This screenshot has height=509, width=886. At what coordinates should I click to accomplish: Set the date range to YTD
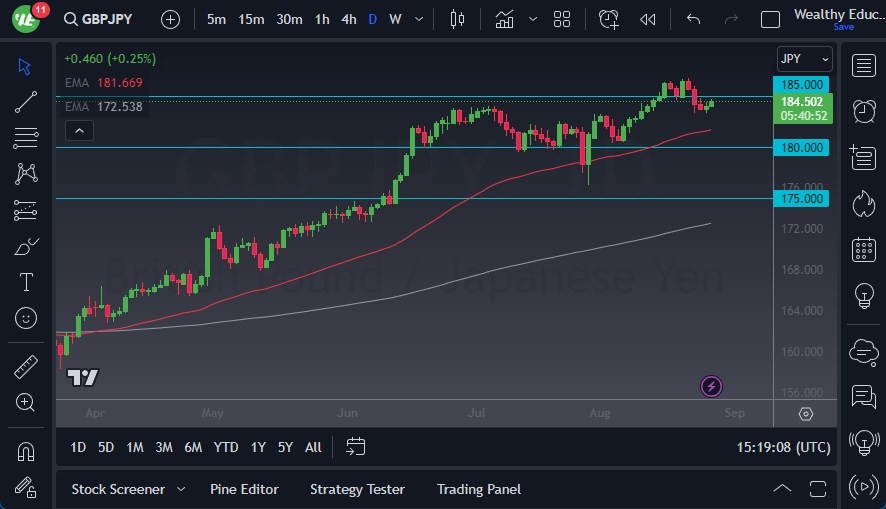tap(226, 447)
